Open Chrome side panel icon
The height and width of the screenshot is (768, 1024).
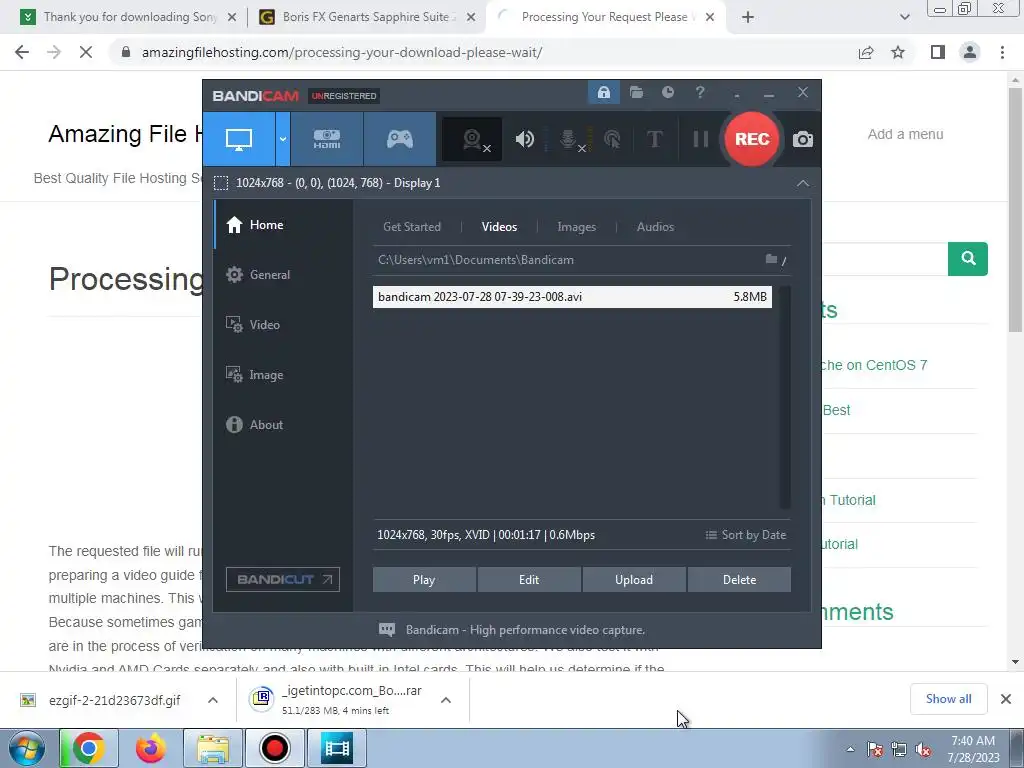click(938, 52)
